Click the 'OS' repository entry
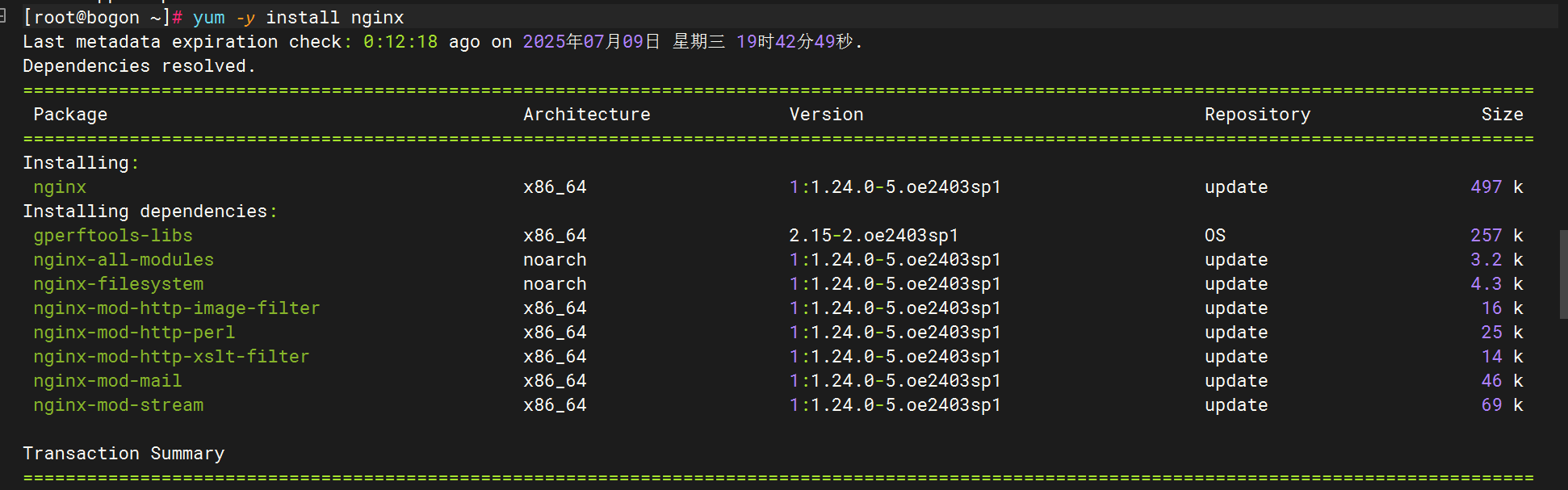The image size is (1568, 490). tap(1215, 236)
